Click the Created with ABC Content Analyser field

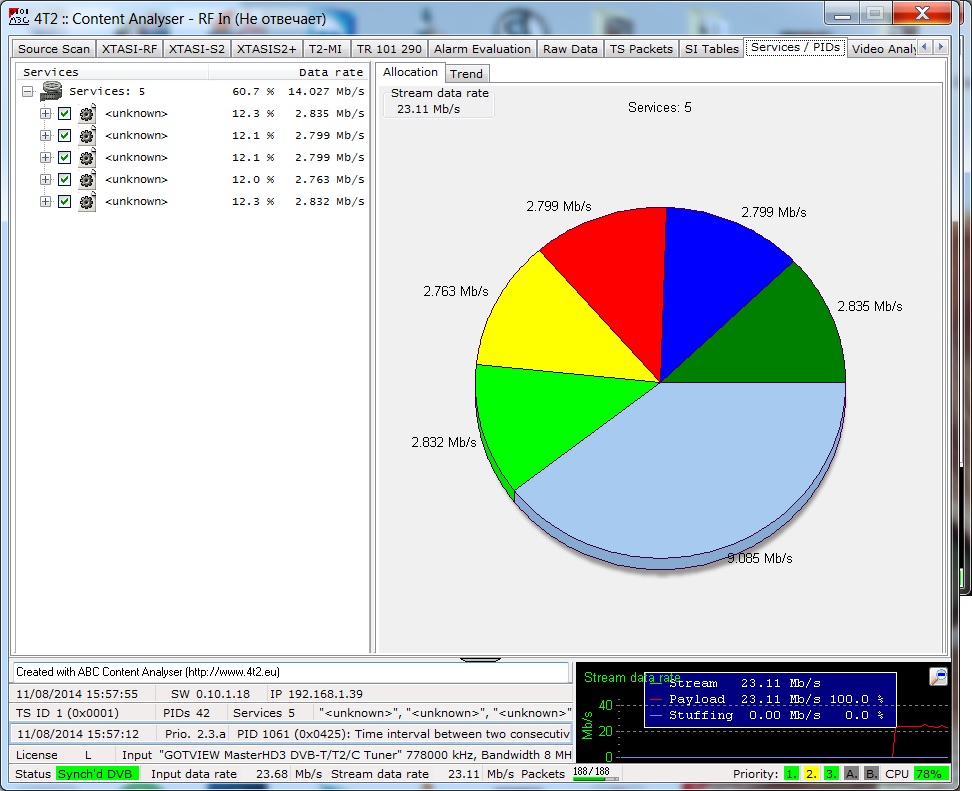tap(290, 672)
